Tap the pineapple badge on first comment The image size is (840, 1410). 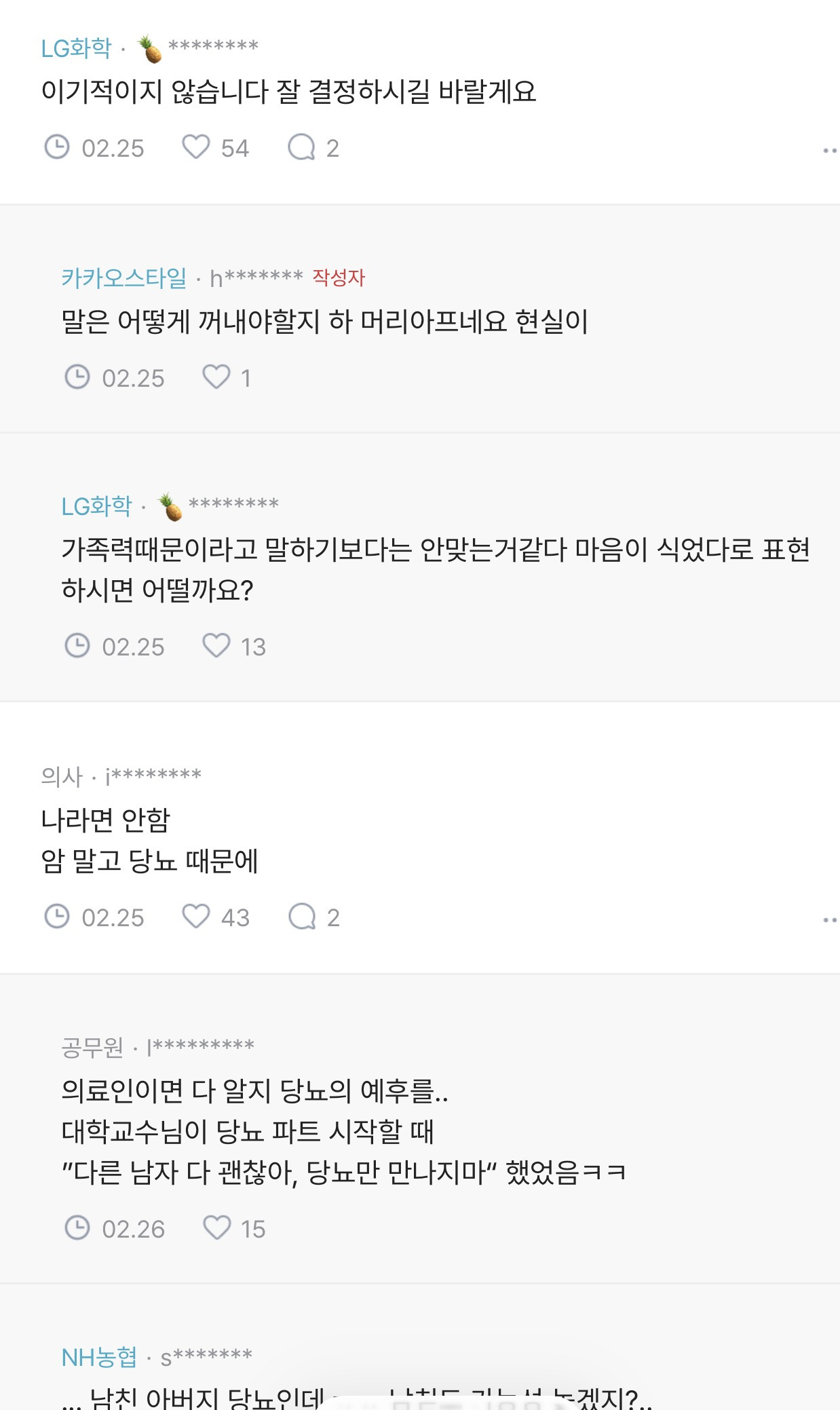pyautogui.click(x=150, y=49)
